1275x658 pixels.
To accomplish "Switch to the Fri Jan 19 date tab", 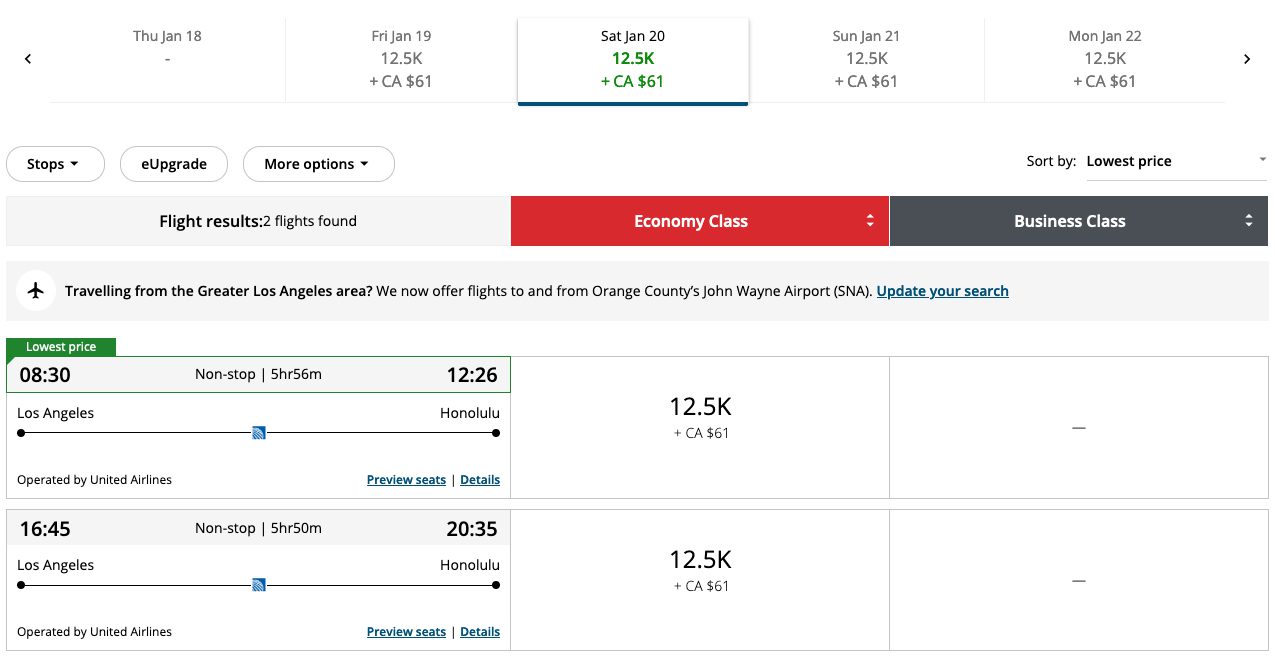I will (x=401, y=58).
